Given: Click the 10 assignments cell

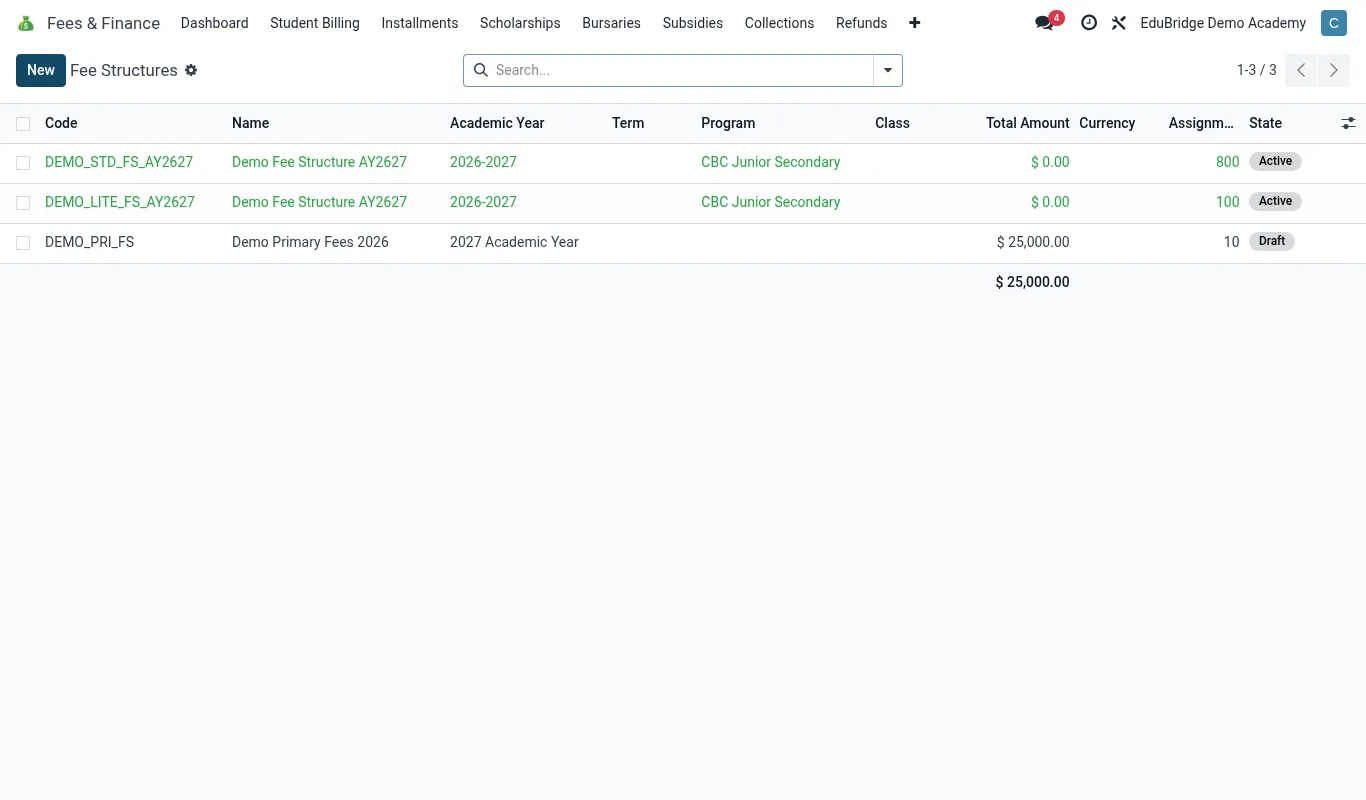Looking at the screenshot, I should coord(1231,242).
